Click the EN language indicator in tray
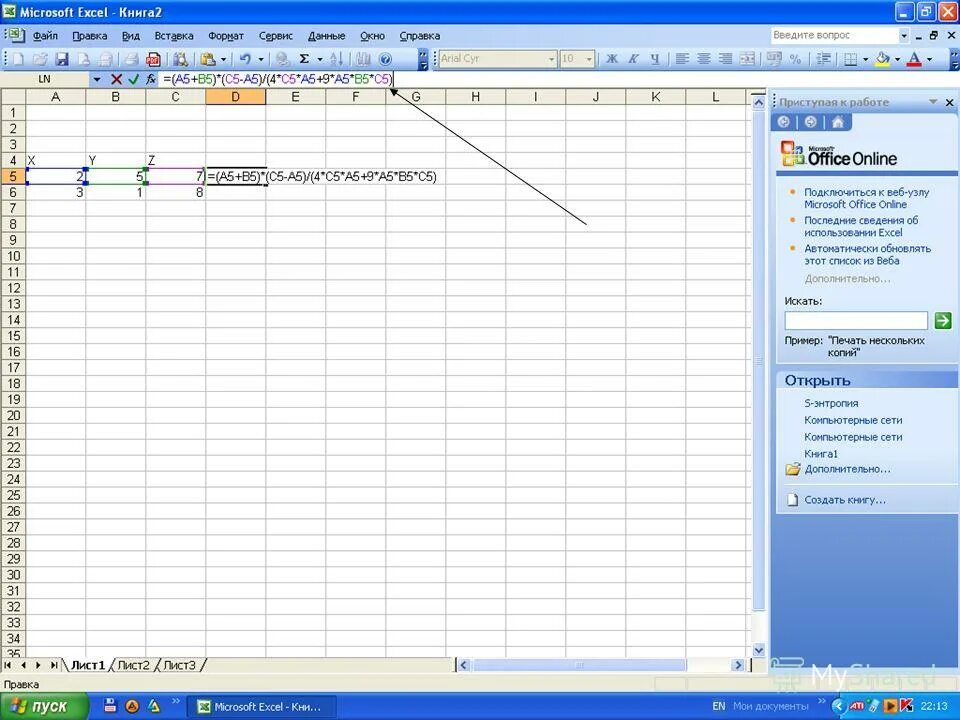The image size is (960, 720). coord(719,707)
